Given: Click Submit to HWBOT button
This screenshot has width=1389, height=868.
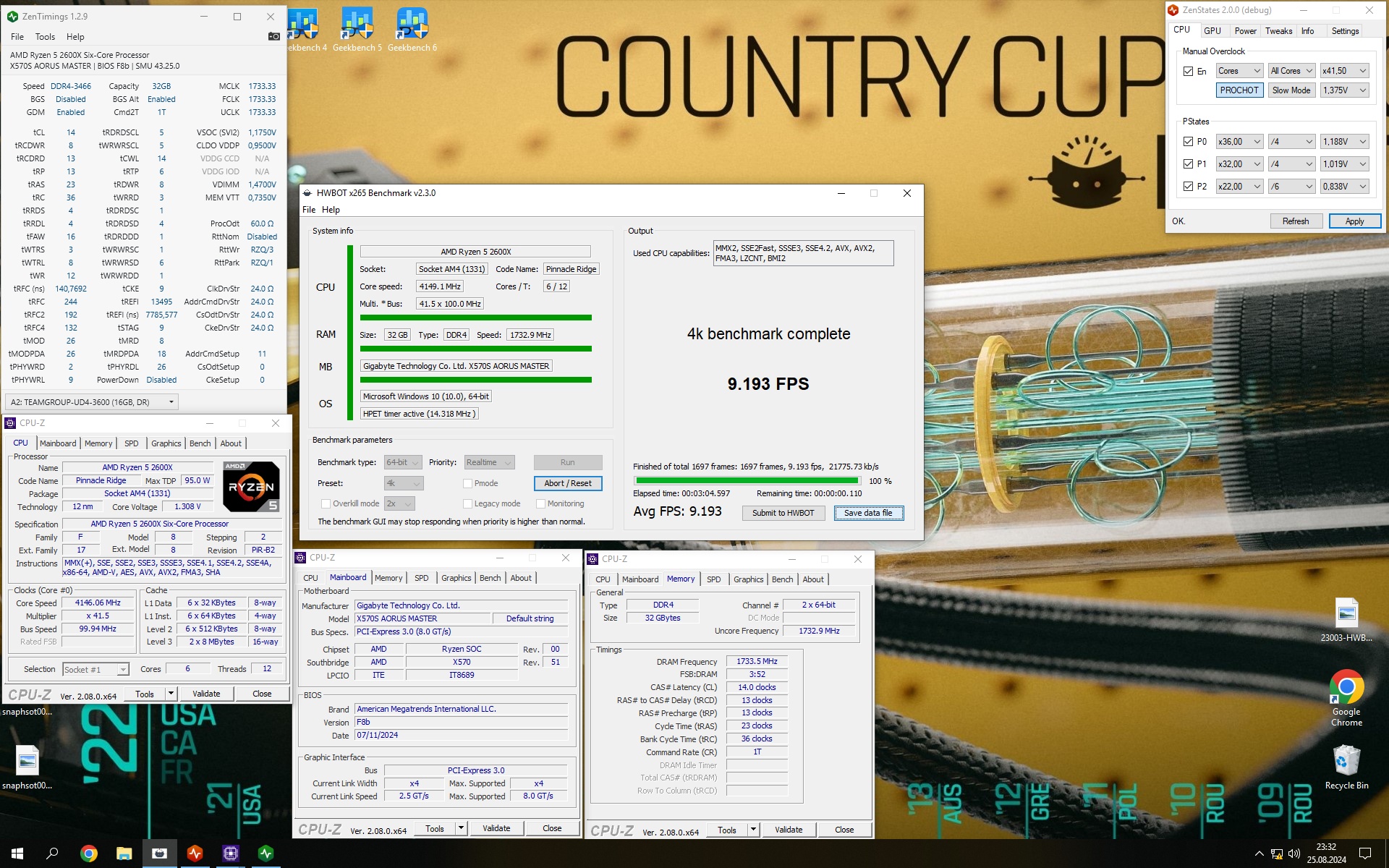Looking at the screenshot, I should [x=783, y=513].
